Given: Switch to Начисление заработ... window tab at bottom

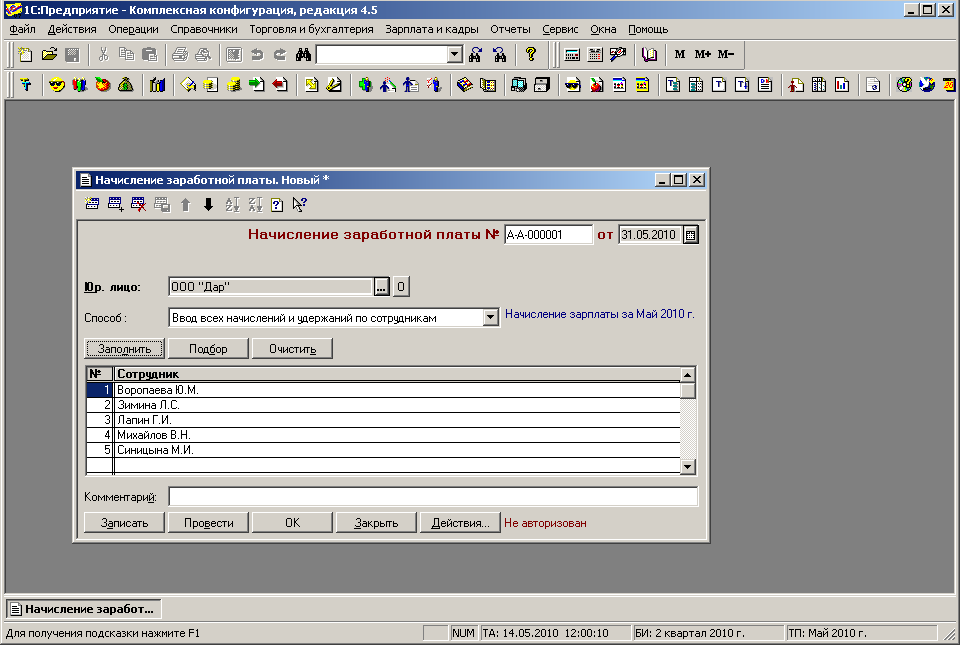Looking at the screenshot, I should pyautogui.click(x=84, y=609).
